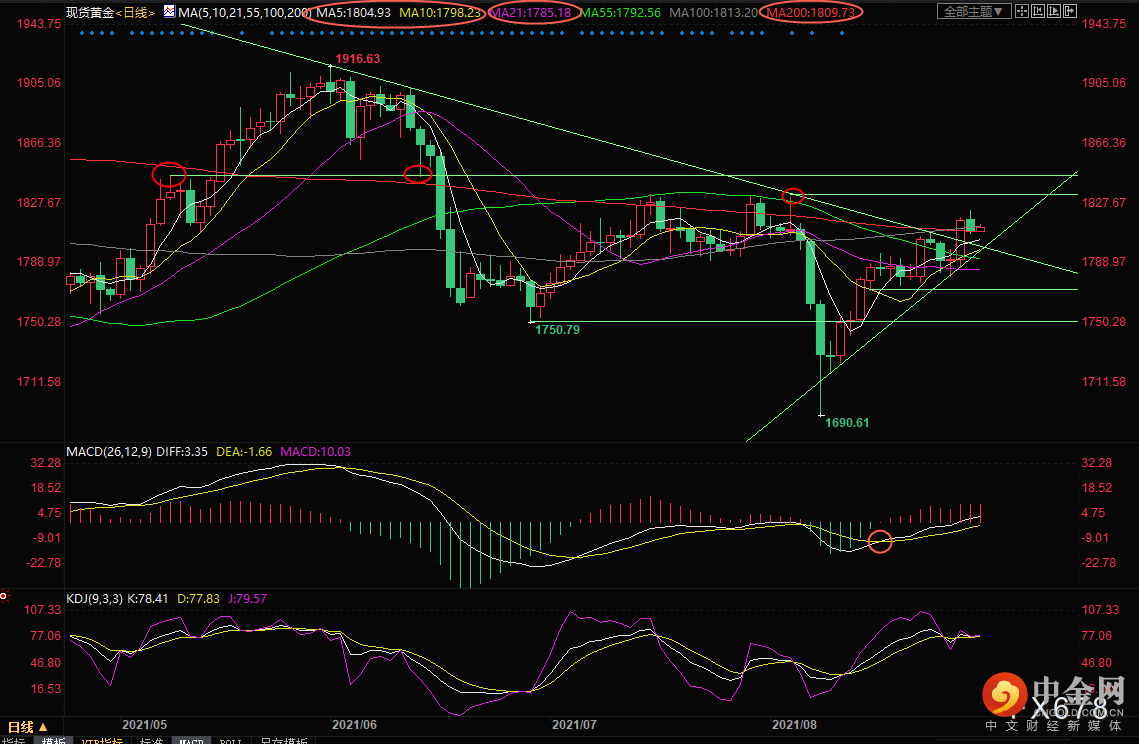This screenshot has height=744, width=1139.
Task: Click the red dot icon beside KDJ panel
Action: pyautogui.click(x=4, y=597)
